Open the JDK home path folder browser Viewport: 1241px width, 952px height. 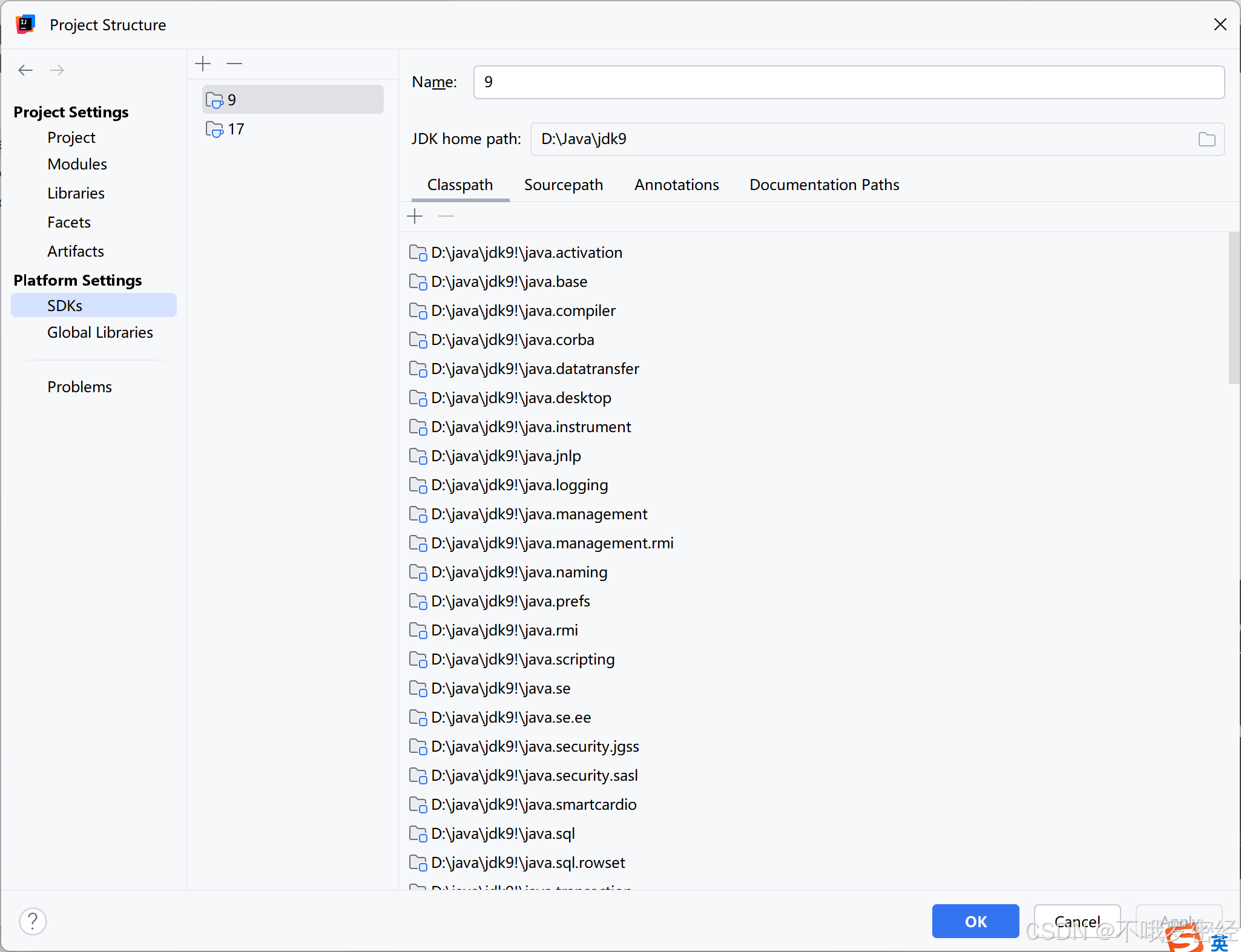coord(1206,139)
